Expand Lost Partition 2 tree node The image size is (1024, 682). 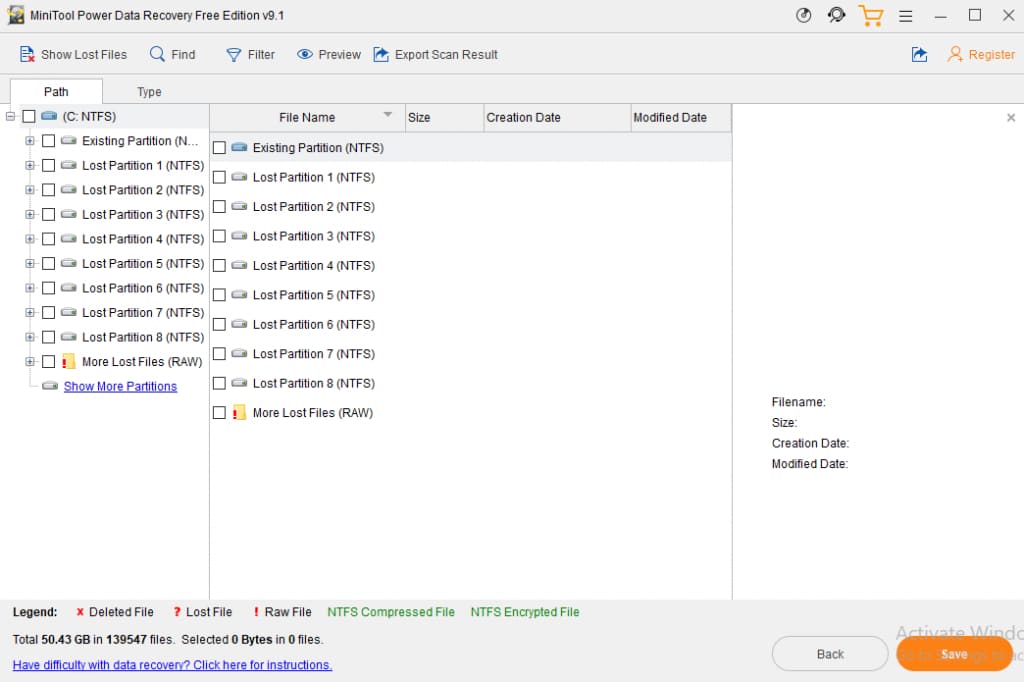pos(29,189)
